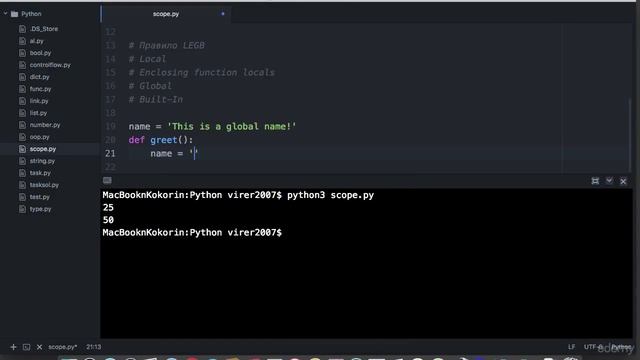Click the def keyword on line 20
Image resolution: width=640 pixels, height=360 pixels.
click(x=136, y=140)
